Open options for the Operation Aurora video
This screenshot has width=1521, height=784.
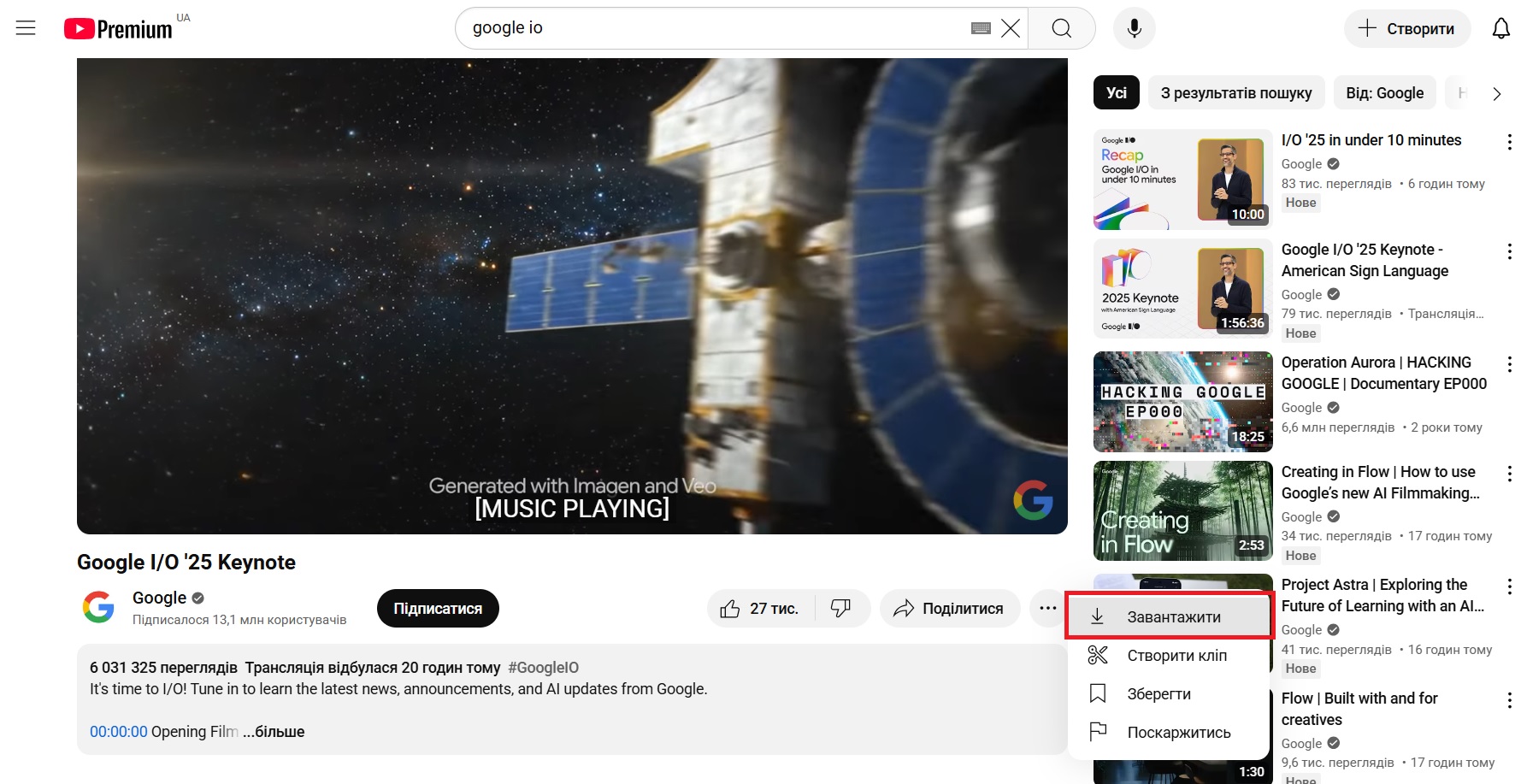[1509, 364]
